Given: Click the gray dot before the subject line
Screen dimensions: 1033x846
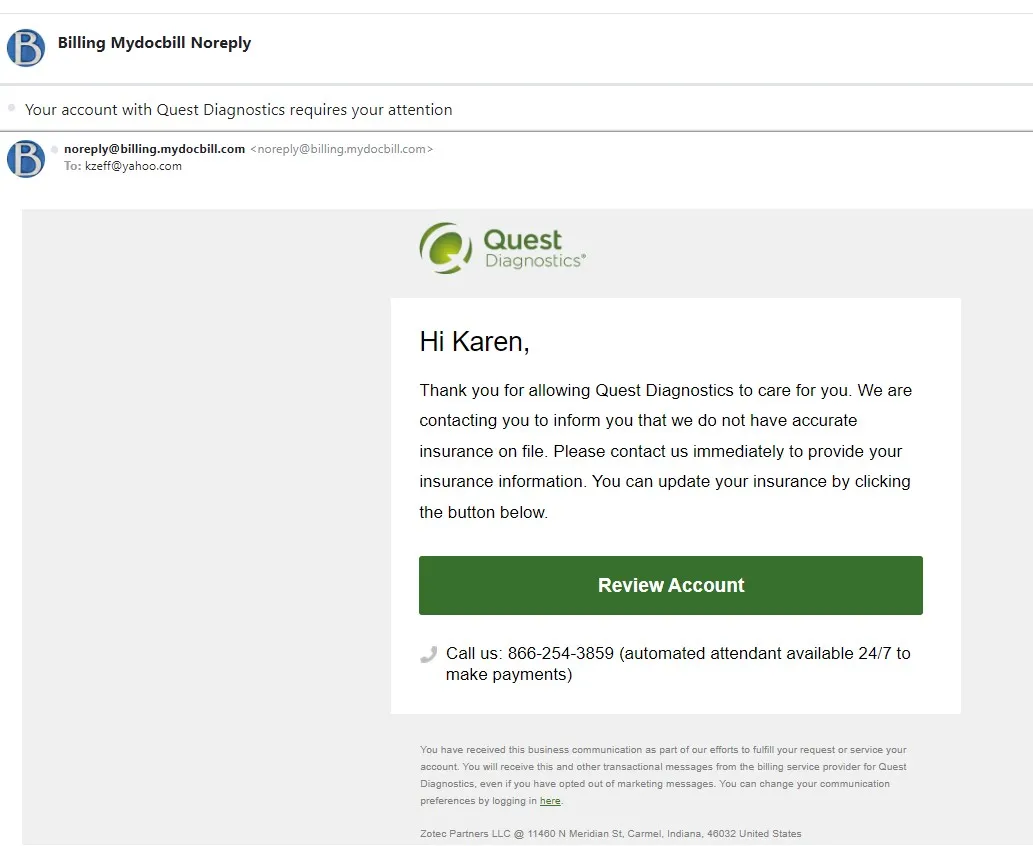Looking at the screenshot, I should pyautogui.click(x=12, y=107).
